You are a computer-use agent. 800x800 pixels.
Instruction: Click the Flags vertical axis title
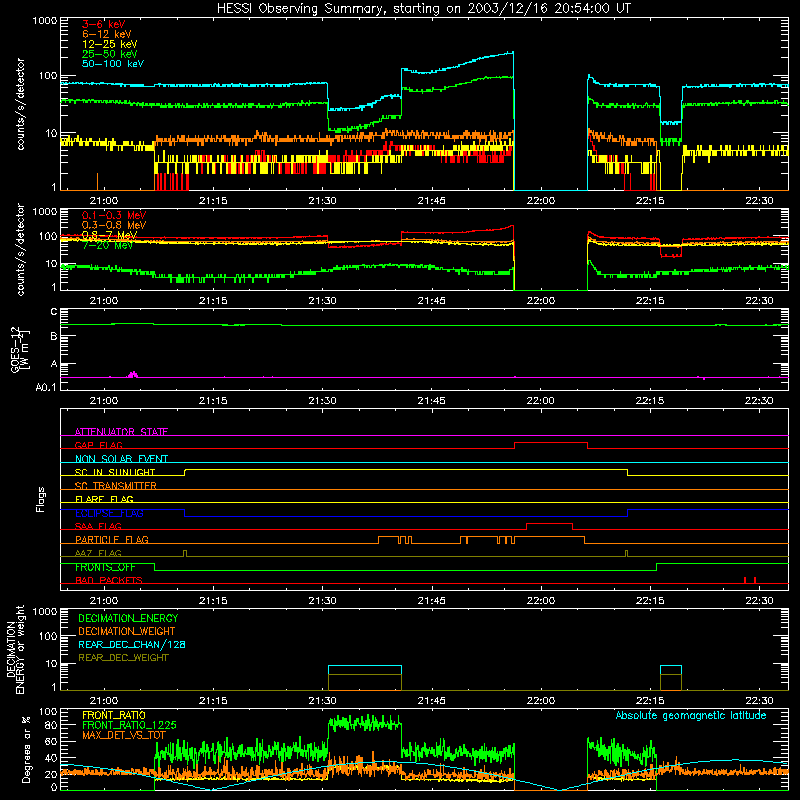[41, 499]
